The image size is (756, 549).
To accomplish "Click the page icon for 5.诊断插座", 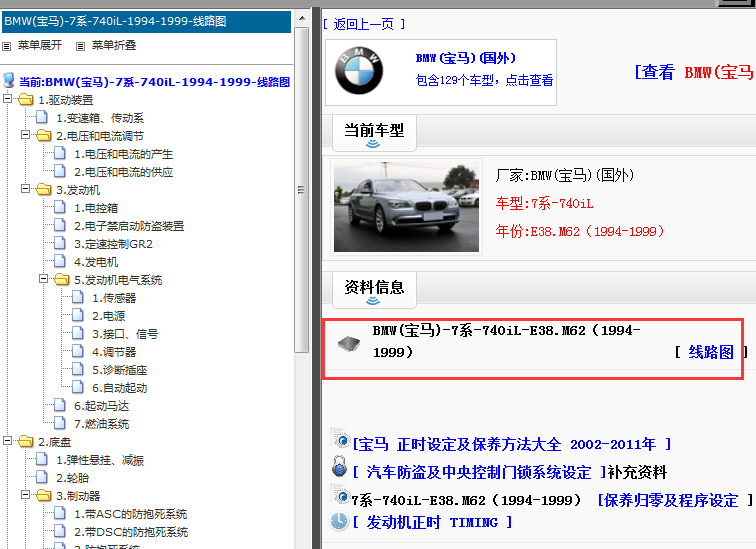I will pos(78,369).
